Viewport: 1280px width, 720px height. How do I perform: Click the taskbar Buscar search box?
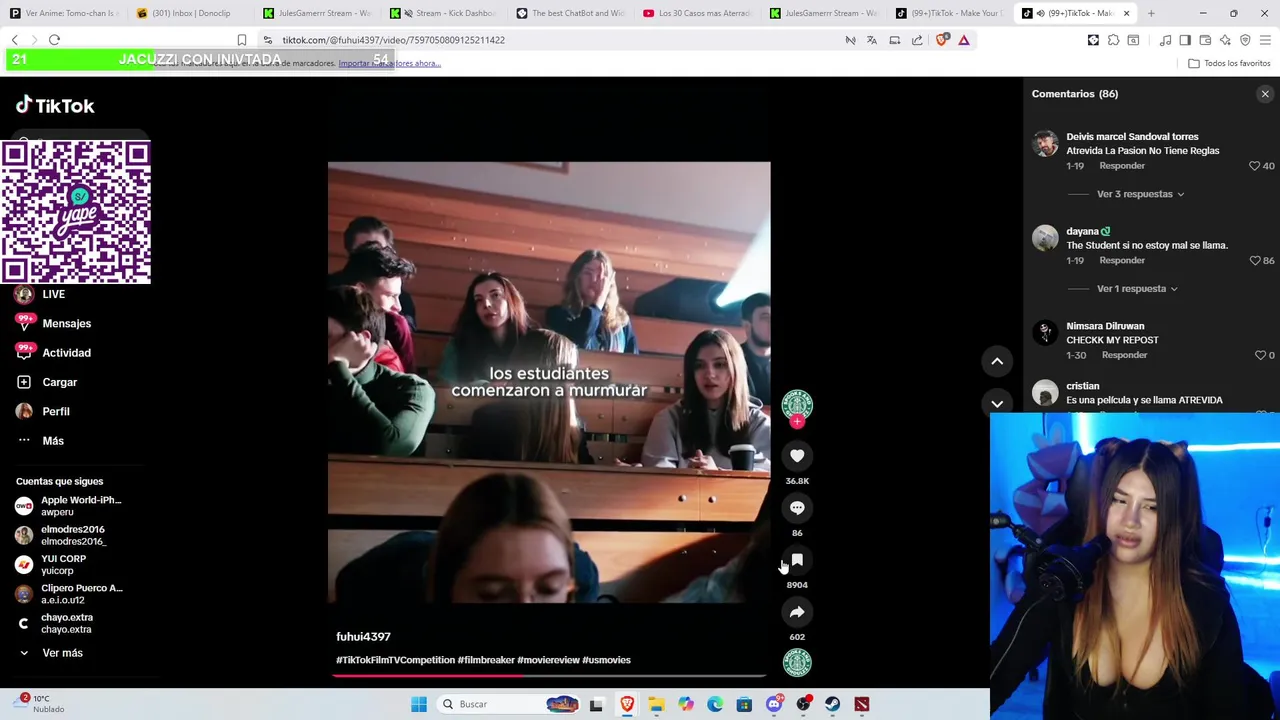click(510, 704)
